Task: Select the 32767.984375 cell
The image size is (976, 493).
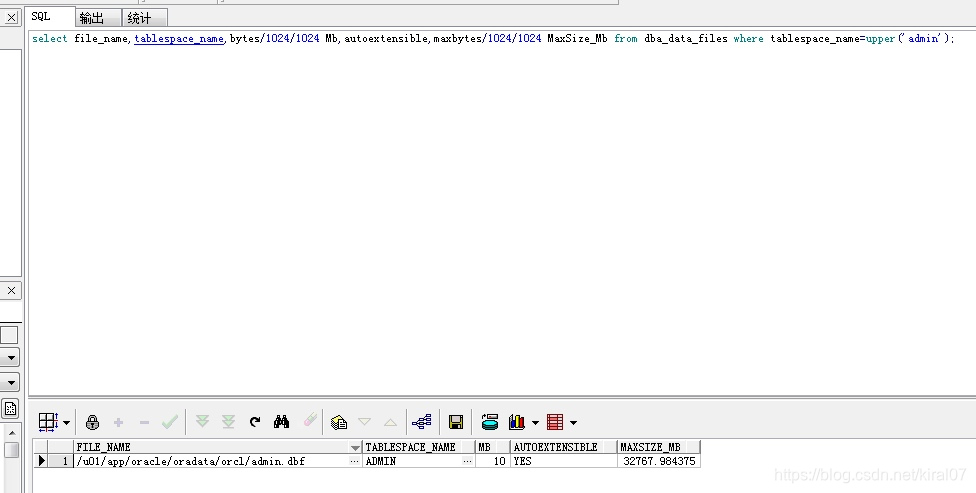Action: [x=659, y=461]
